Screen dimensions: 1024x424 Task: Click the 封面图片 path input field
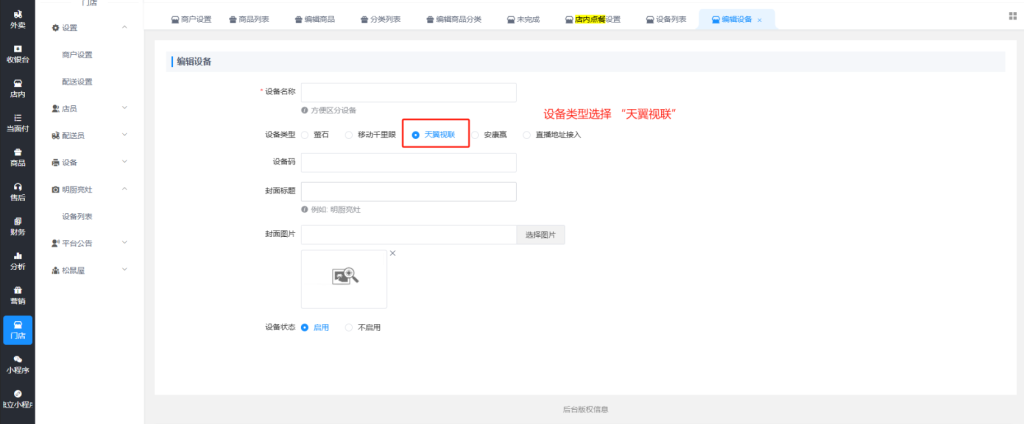coord(409,235)
